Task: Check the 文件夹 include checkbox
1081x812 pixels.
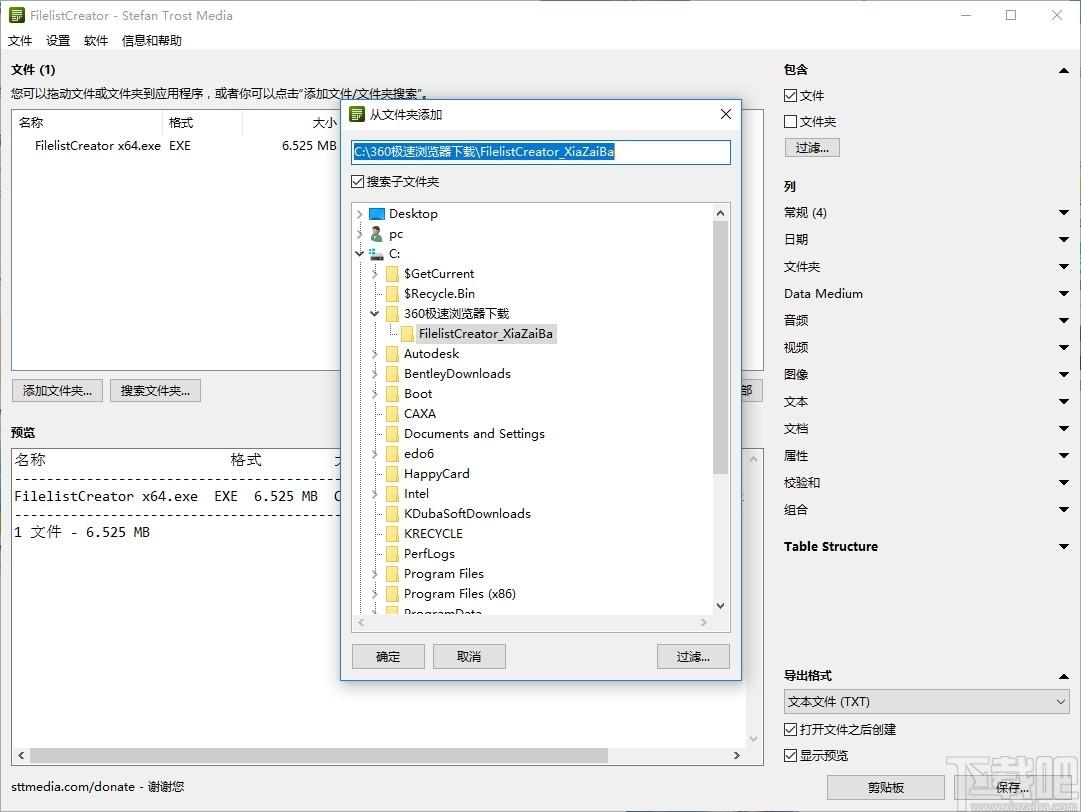Action: click(790, 121)
